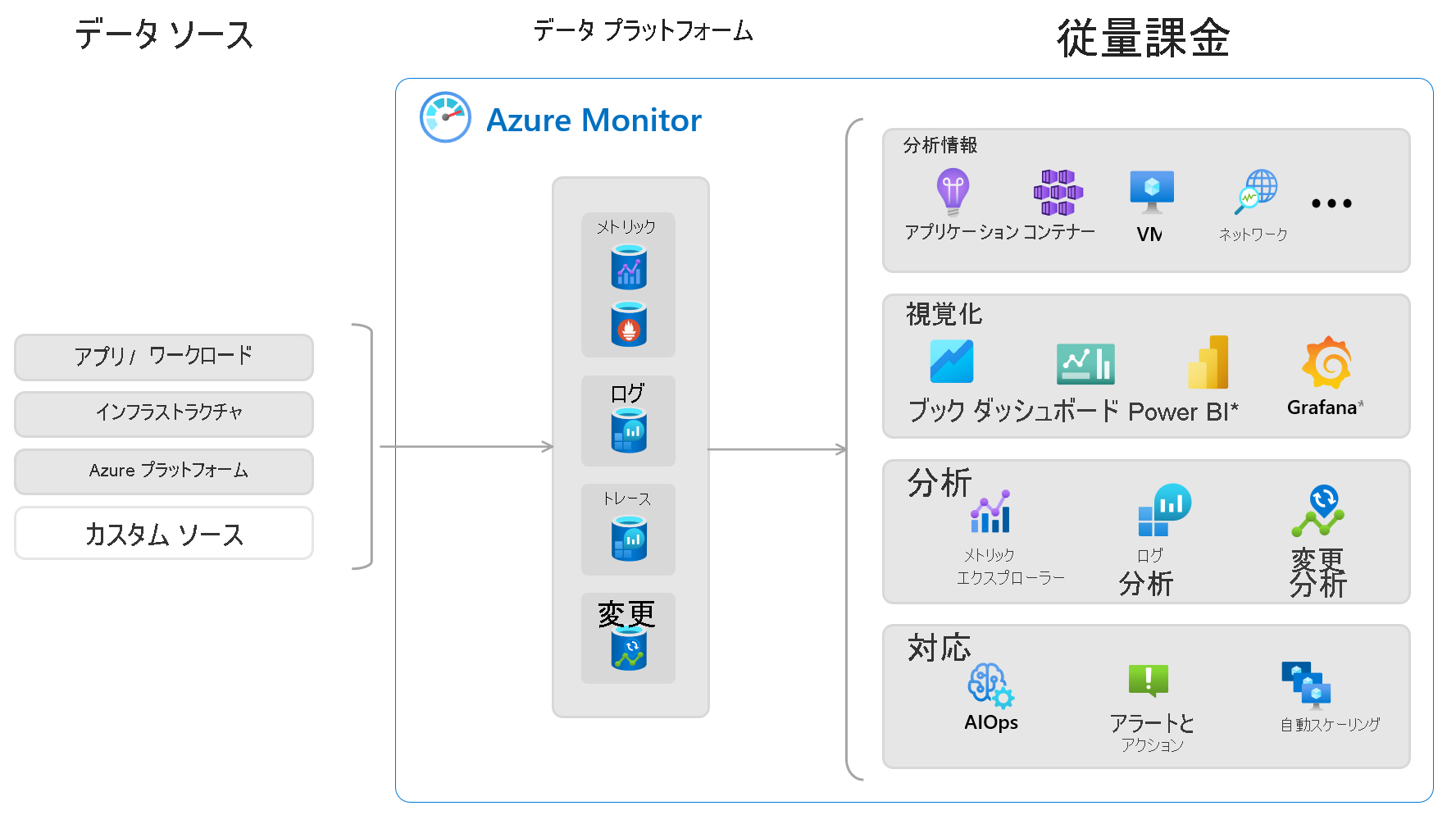Click the アクション label under アラートと
Viewport: 1456px width, 824px height.
point(1153,744)
